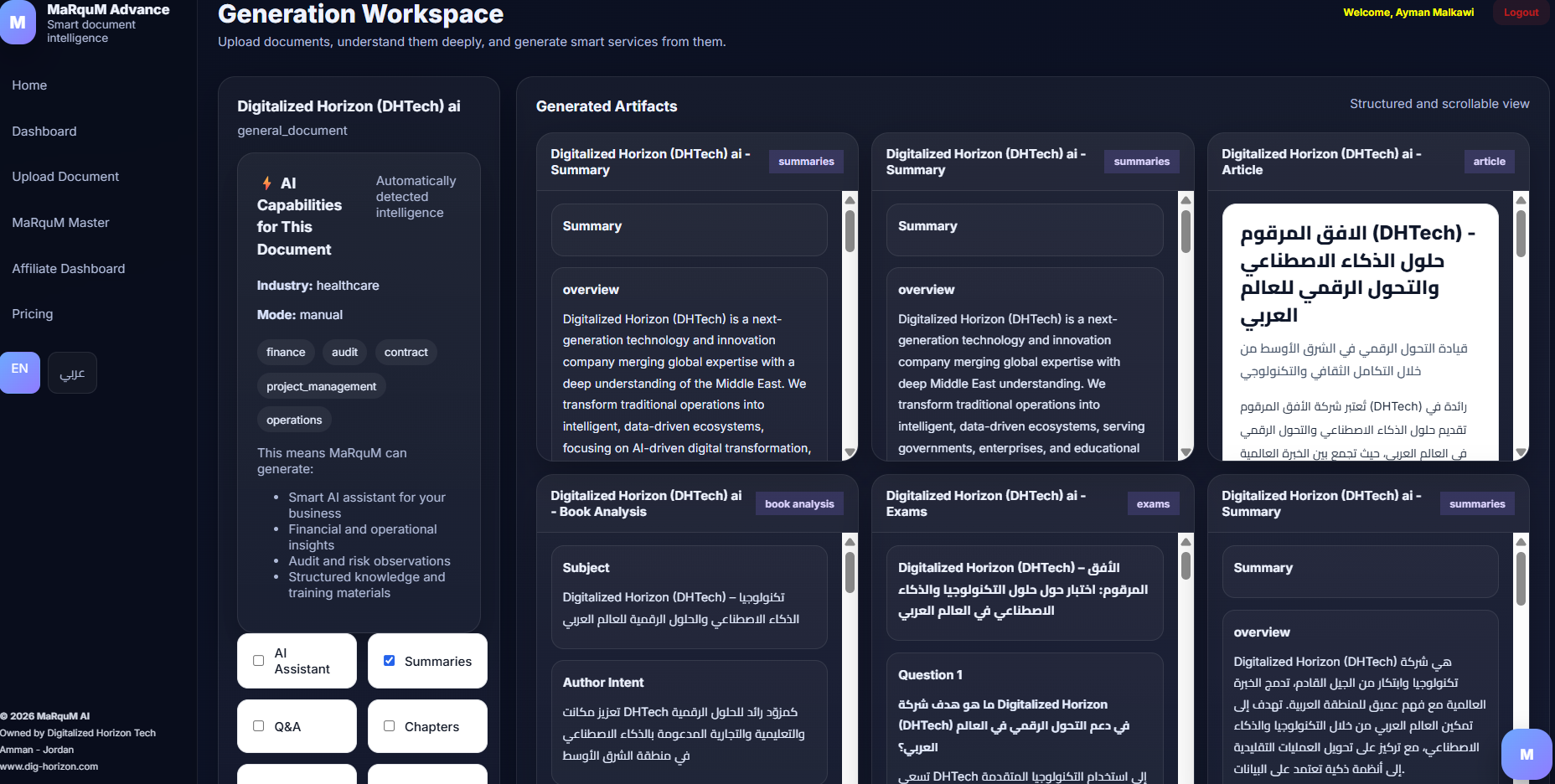Image resolution: width=1555 pixels, height=784 pixels.
Task: Select the contract tag
Action: pyautogui.click(x=406, y=353)
